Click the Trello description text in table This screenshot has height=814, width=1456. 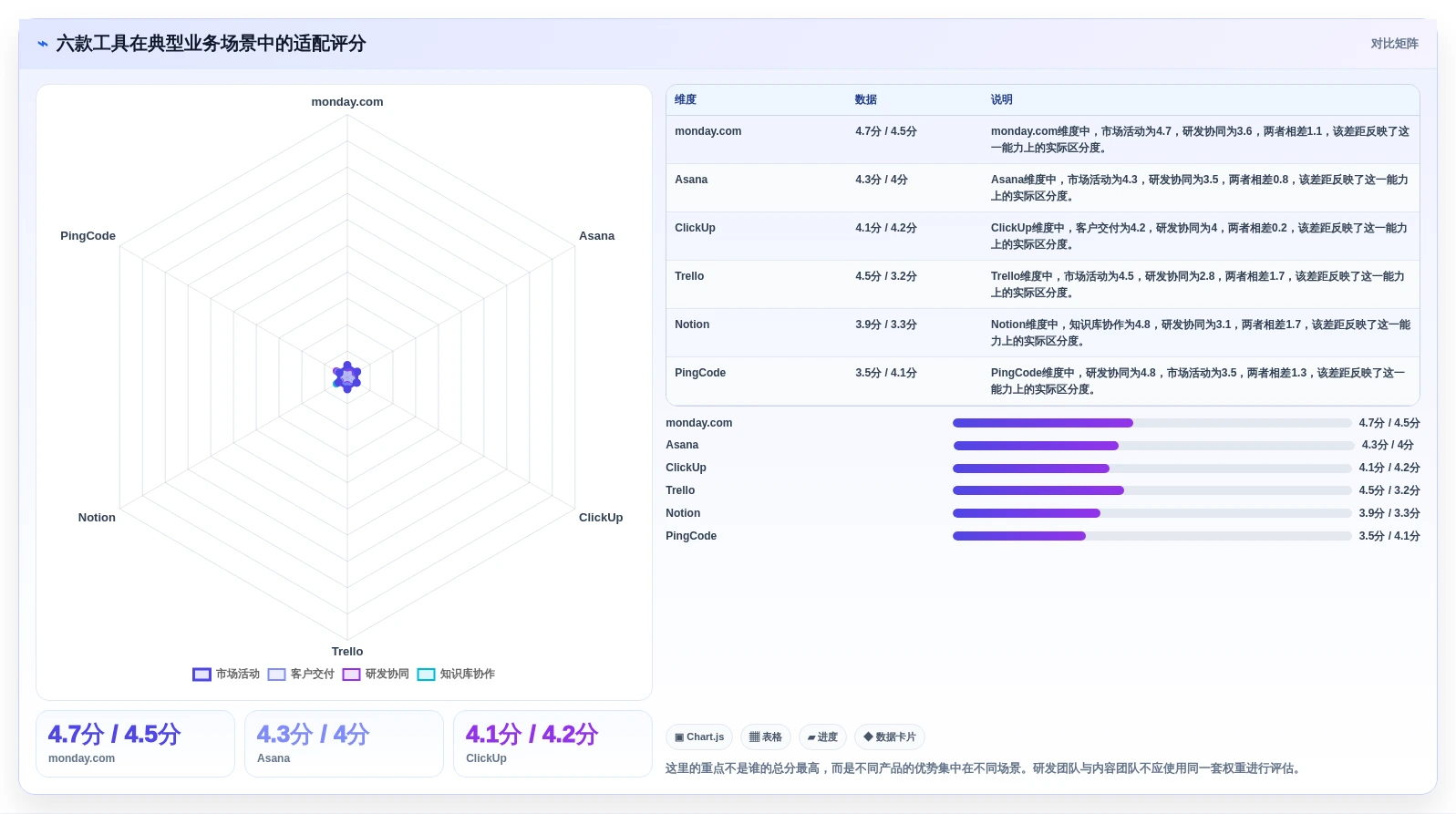[x=1198, y=284]
